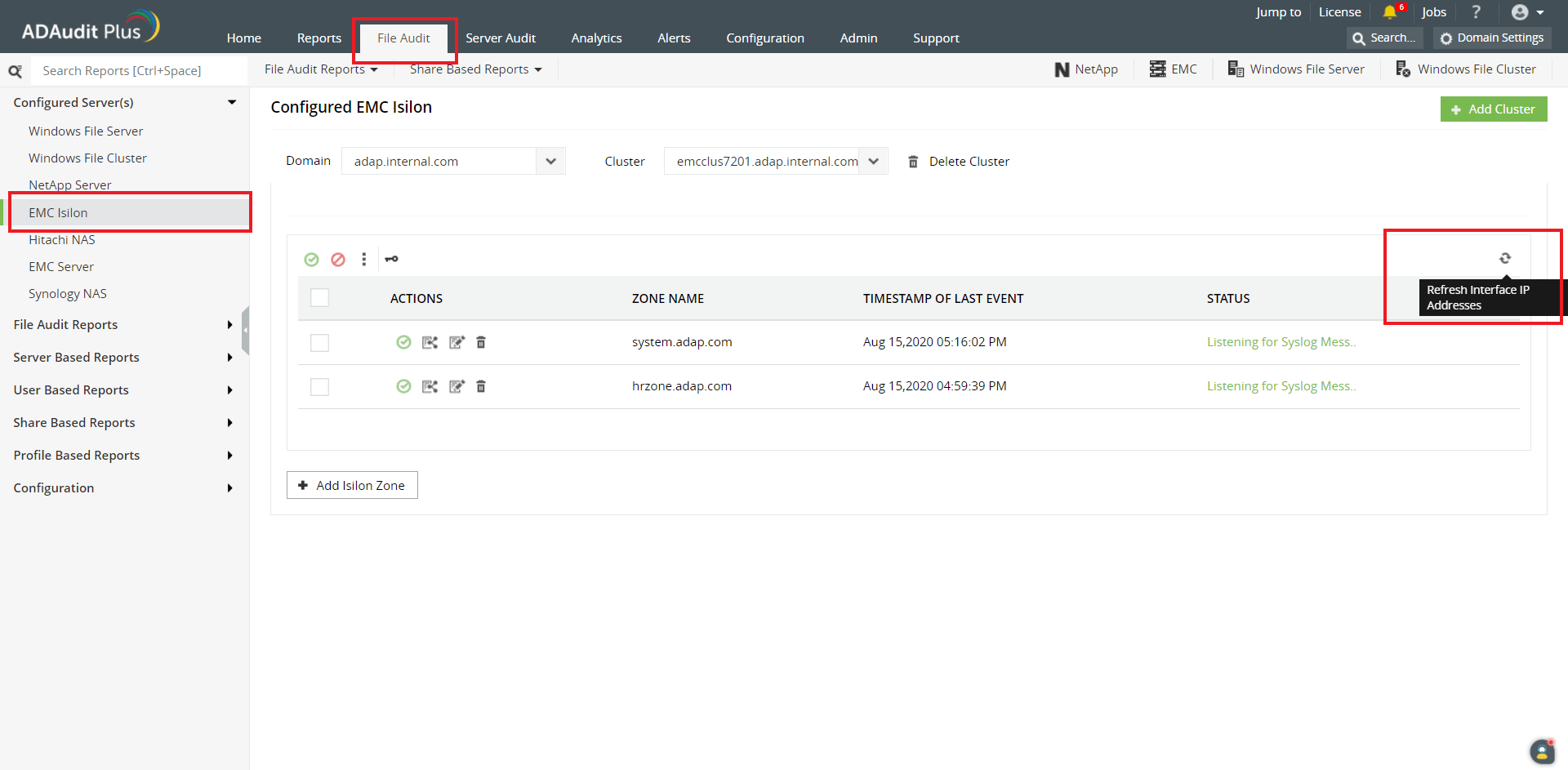Expand the Share Based Reports sidebar section
The width and height of the screenshot is (1568, 770).
[x=73, y=422]
